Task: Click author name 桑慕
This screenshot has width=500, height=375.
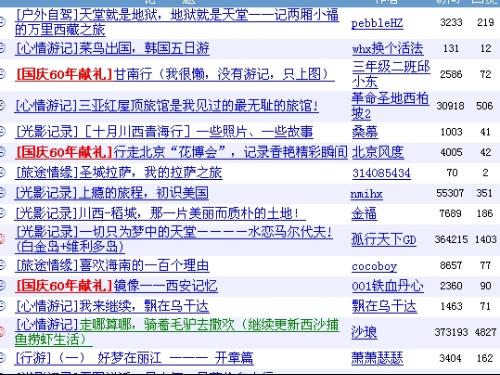Action: point(365,132)
